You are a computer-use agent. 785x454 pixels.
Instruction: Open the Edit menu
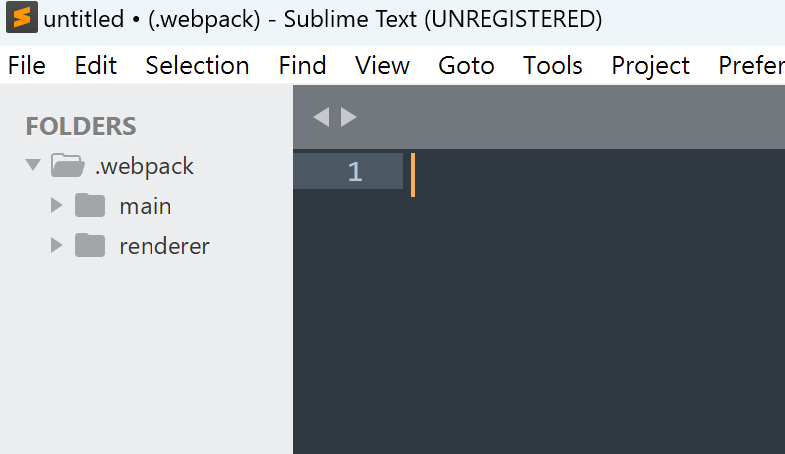[96, 66]
